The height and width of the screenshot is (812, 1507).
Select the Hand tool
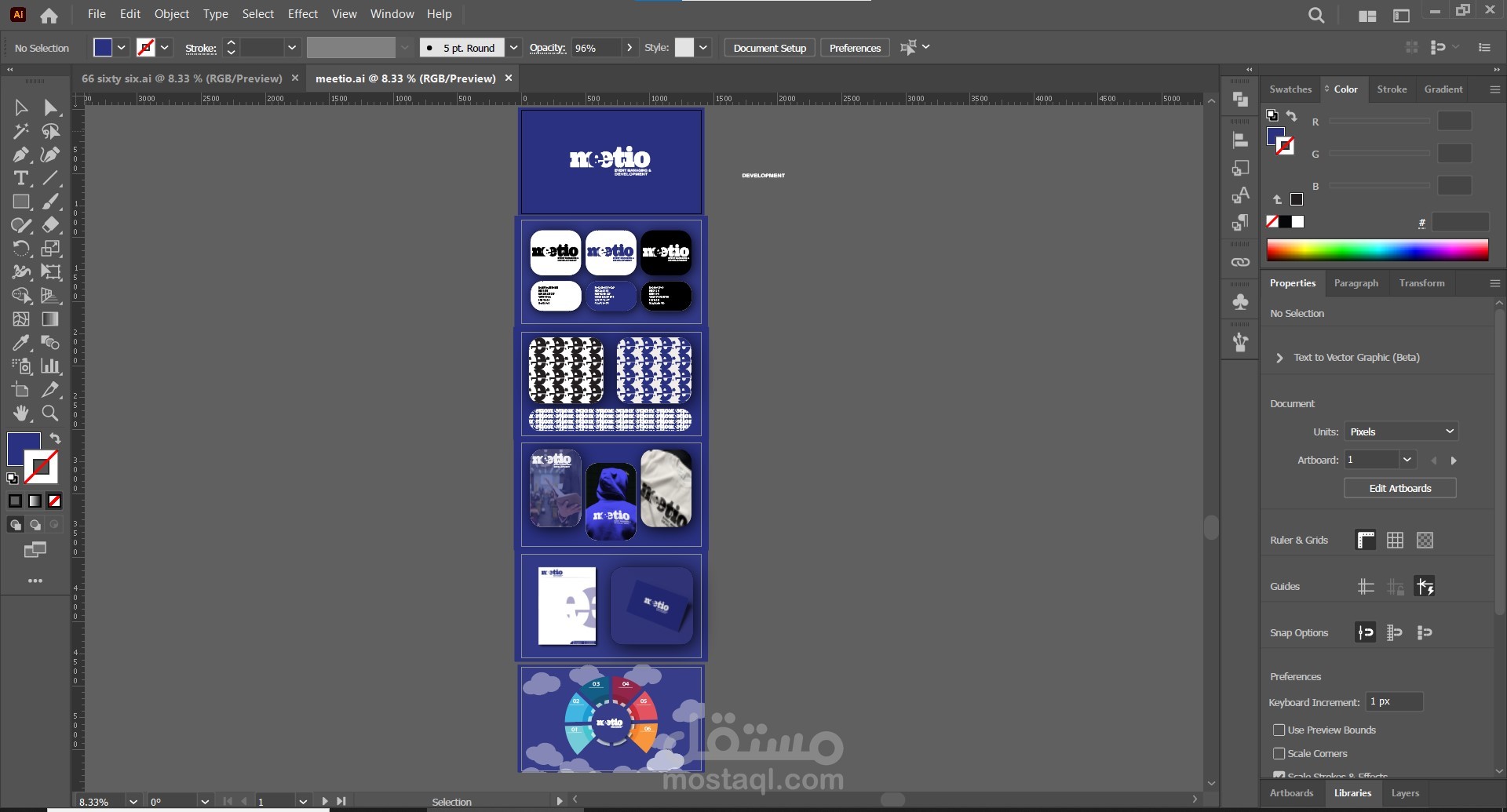(x=21, y=413)
